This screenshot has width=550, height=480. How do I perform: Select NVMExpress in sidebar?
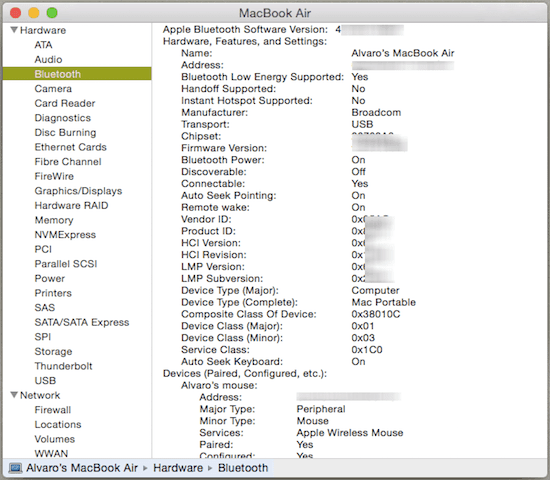click(65, 234)
